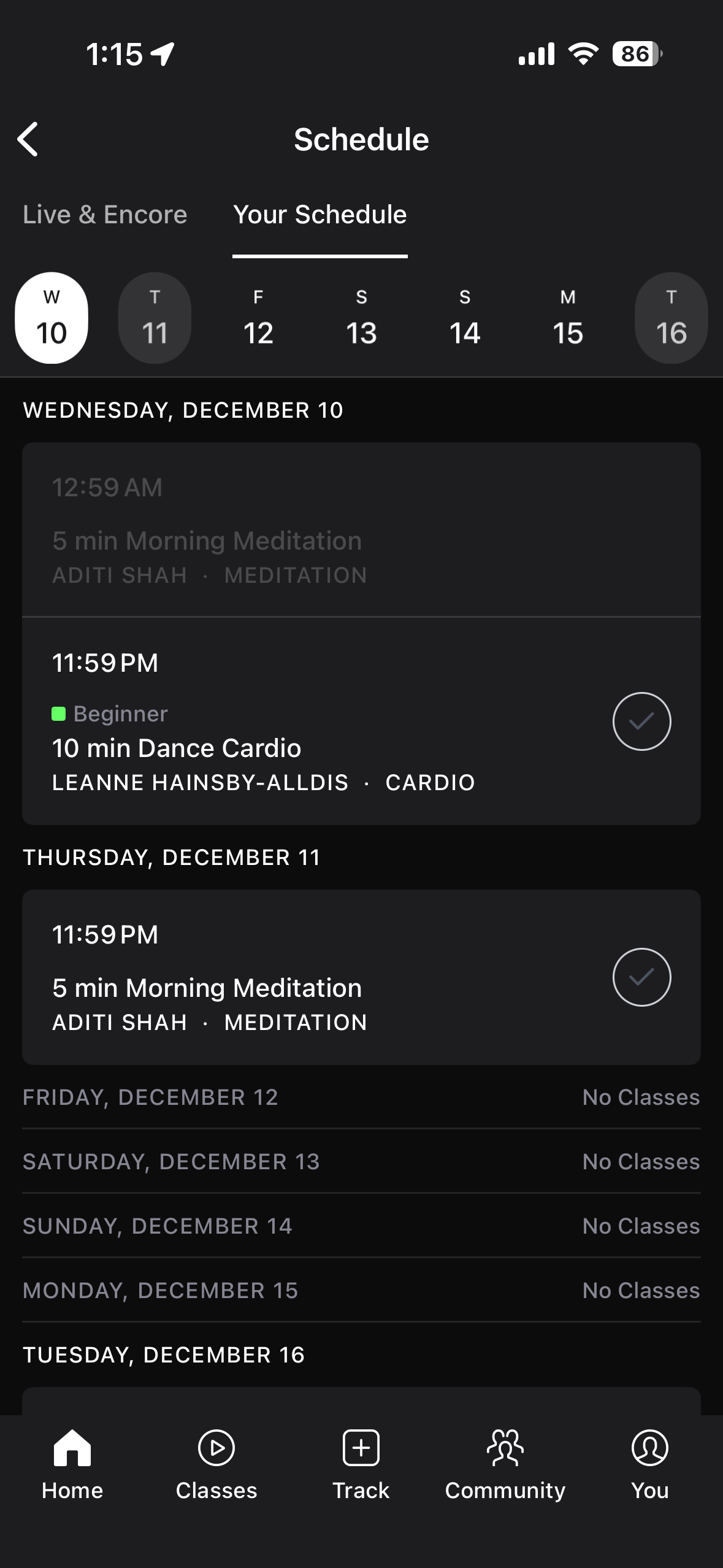
Task: Open the Classes play icon
Action: 216,1448
